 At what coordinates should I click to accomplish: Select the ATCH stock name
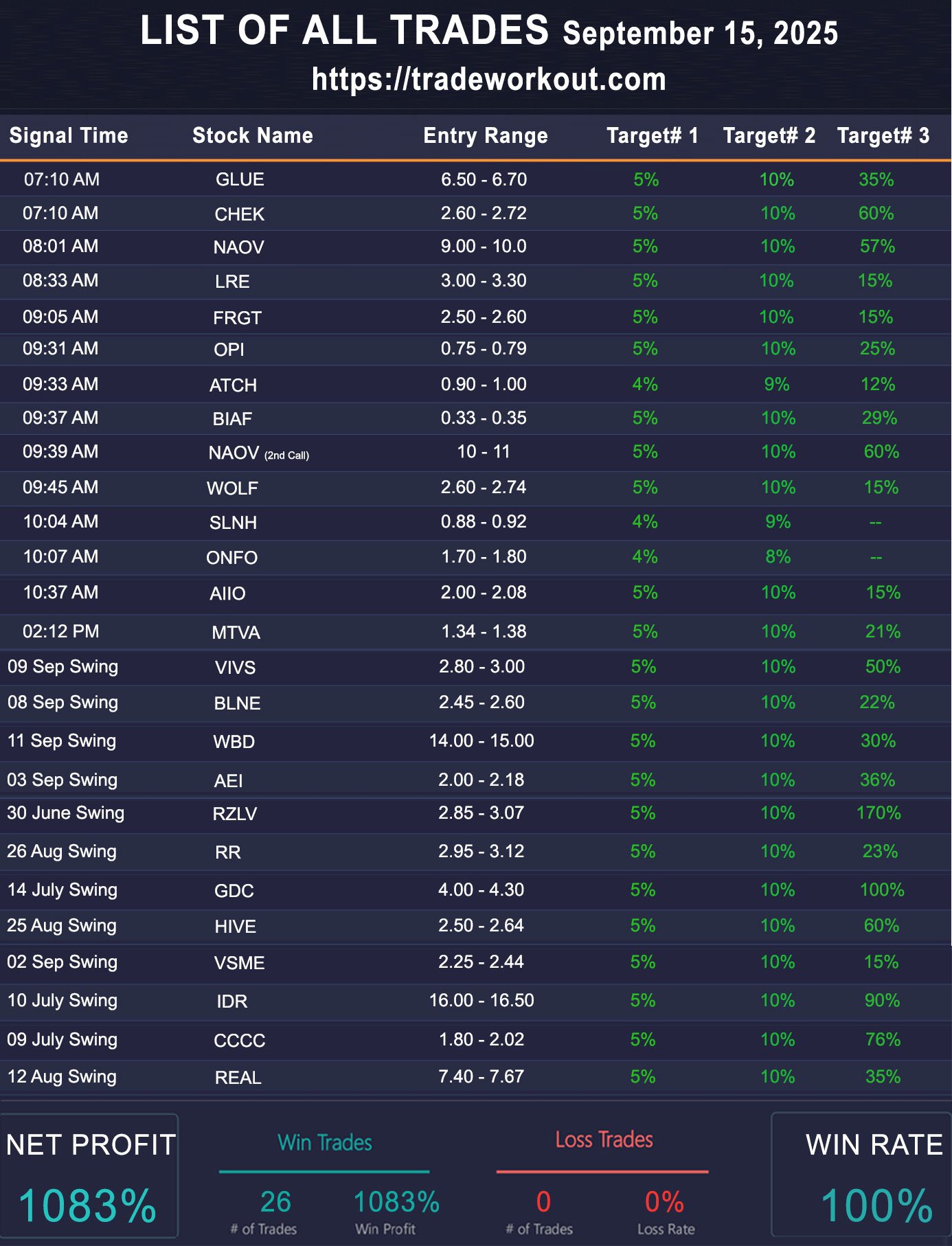pyautogui.click(x=233, y=385)
